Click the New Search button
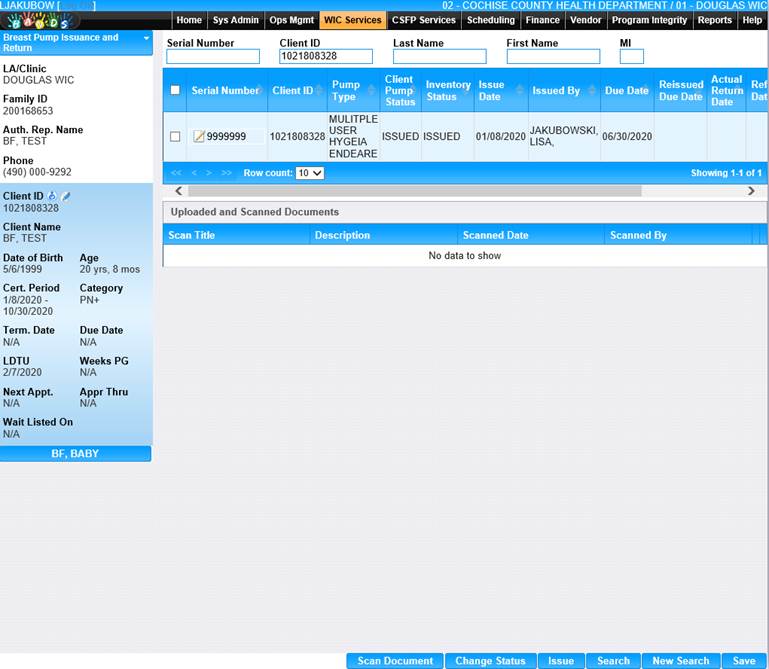 681,661
